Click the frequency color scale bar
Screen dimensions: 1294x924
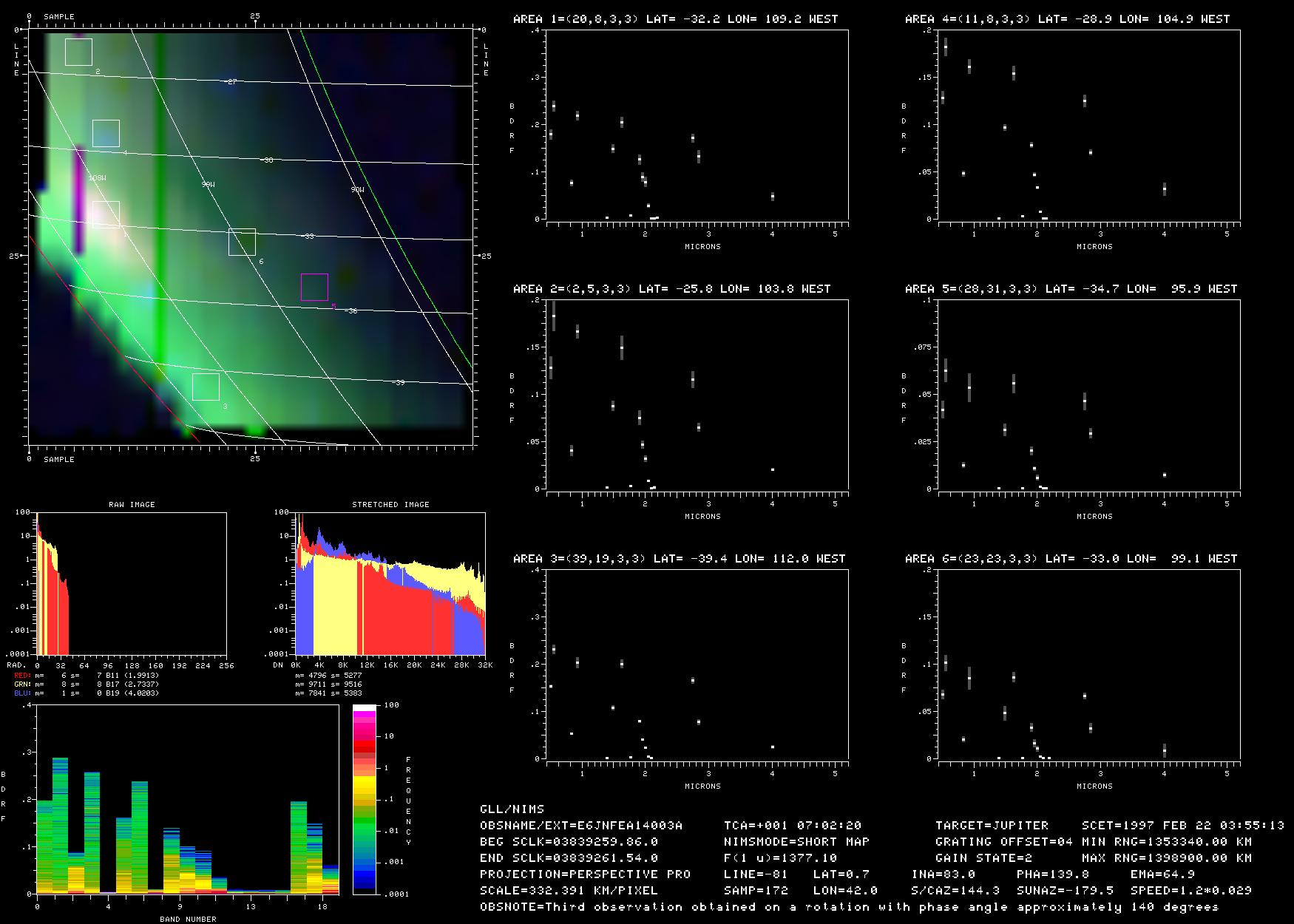(365, 799)
